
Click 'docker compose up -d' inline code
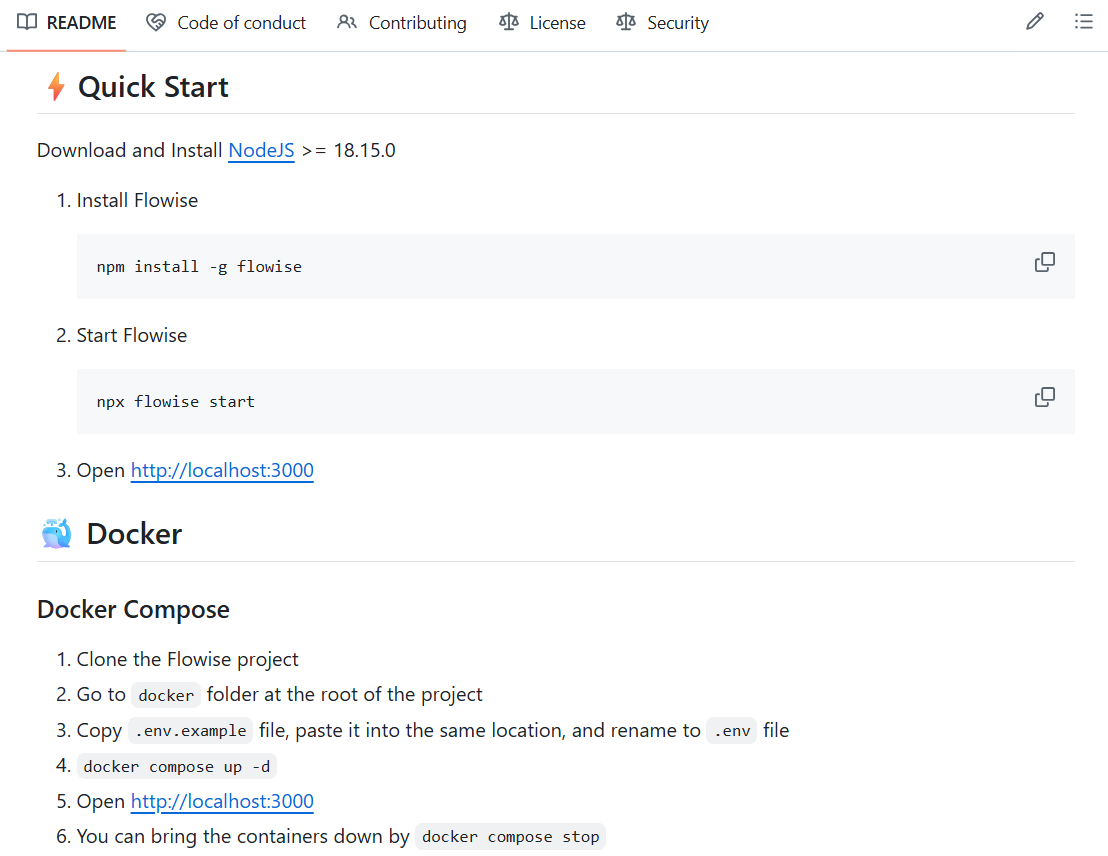[177, 766]
